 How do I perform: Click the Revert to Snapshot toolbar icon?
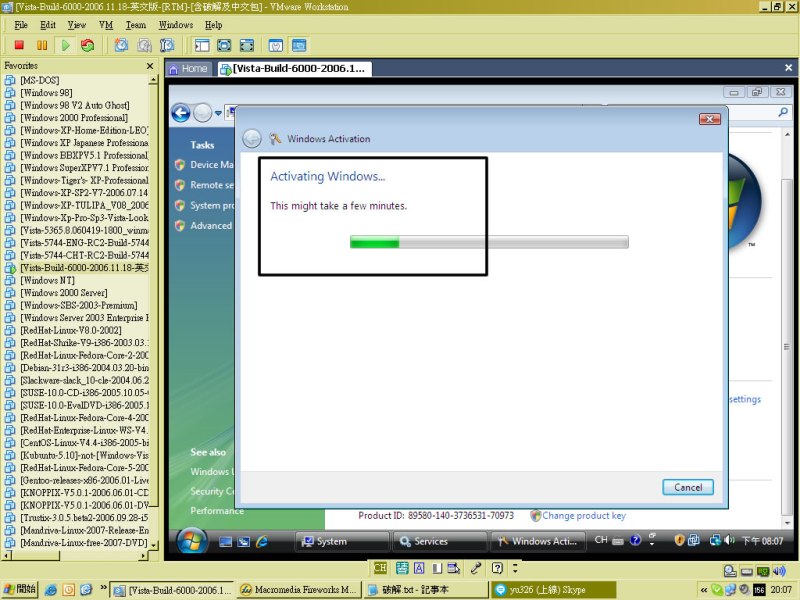[x=144, y=45]
